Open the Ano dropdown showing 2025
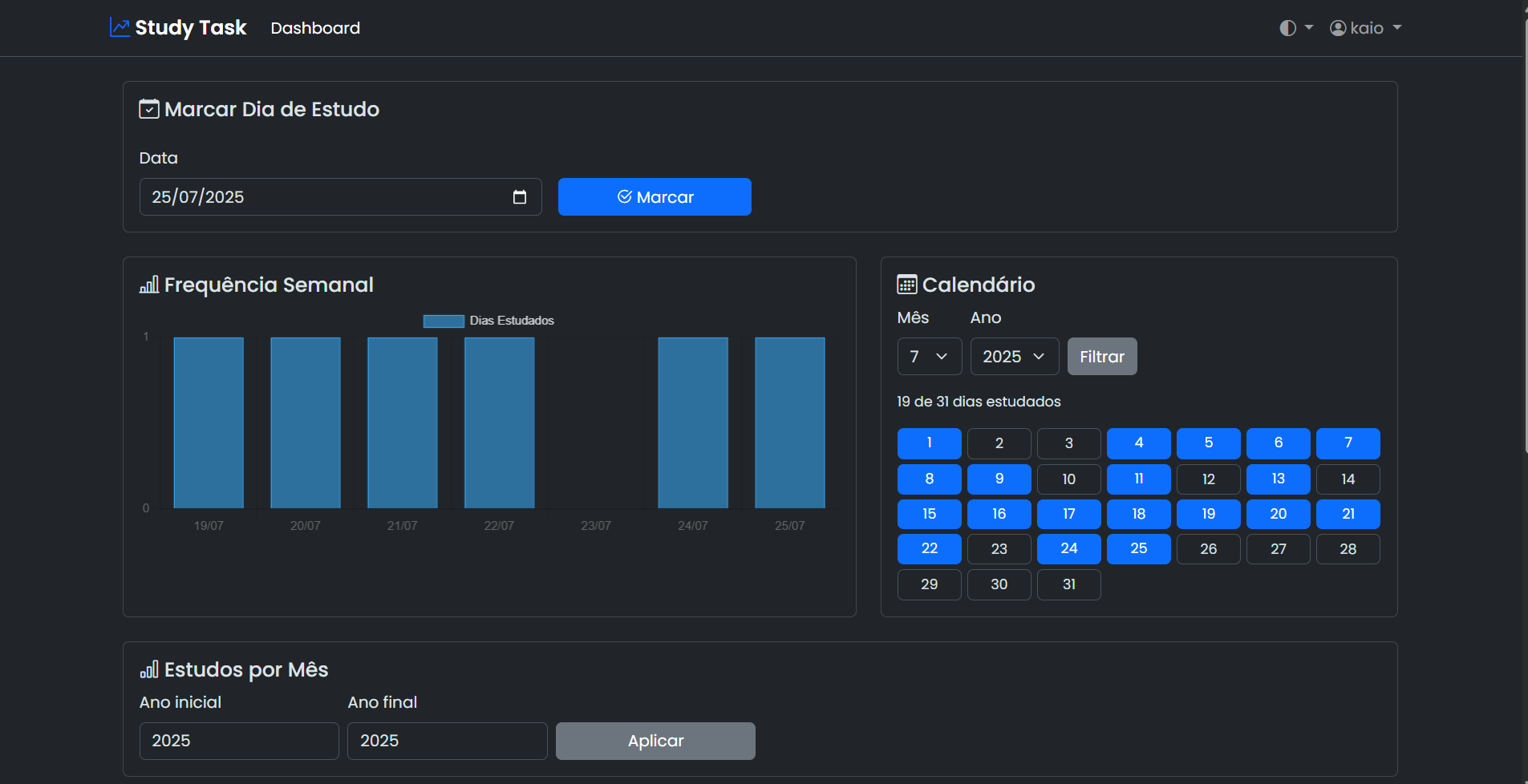Screen dimensions: 1528x784 (1014, 357)
